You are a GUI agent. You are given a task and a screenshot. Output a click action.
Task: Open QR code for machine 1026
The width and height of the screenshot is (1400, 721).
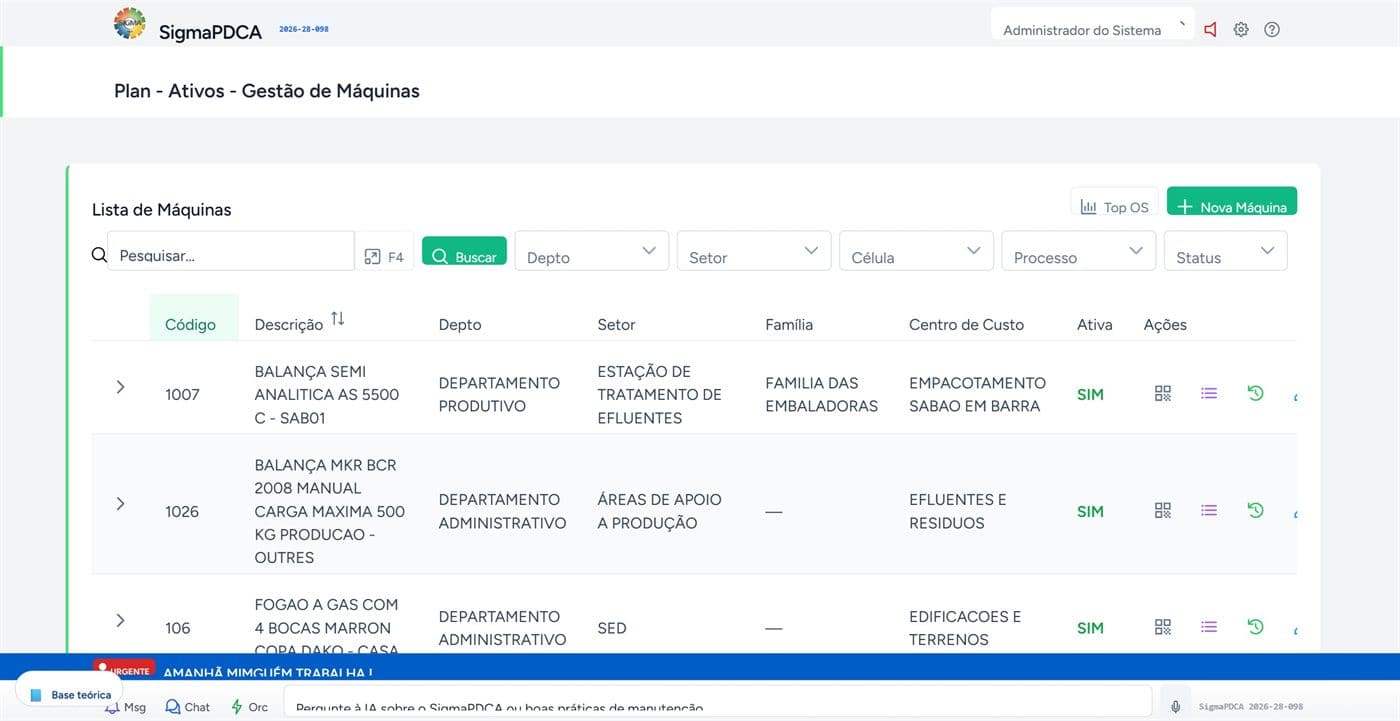point(1162,511)
